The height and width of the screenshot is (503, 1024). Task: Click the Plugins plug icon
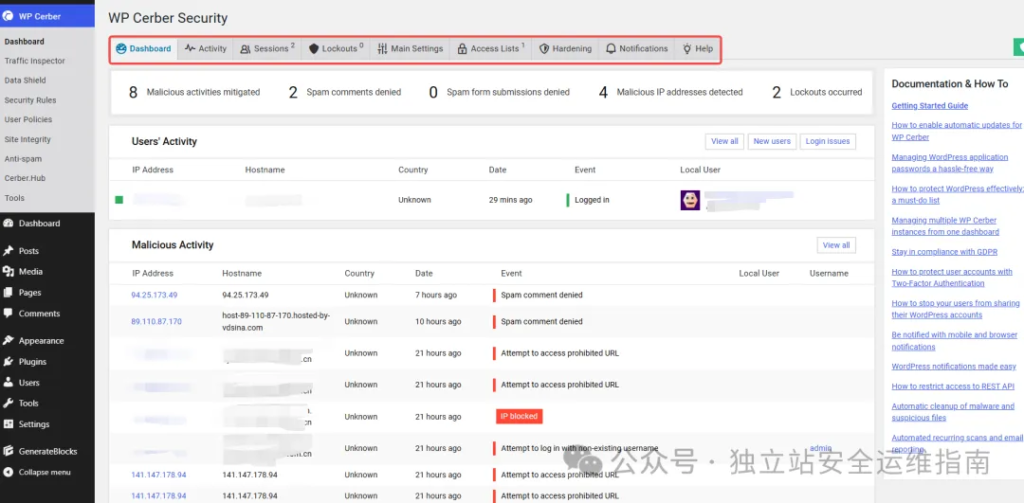(x=8, y=362)
